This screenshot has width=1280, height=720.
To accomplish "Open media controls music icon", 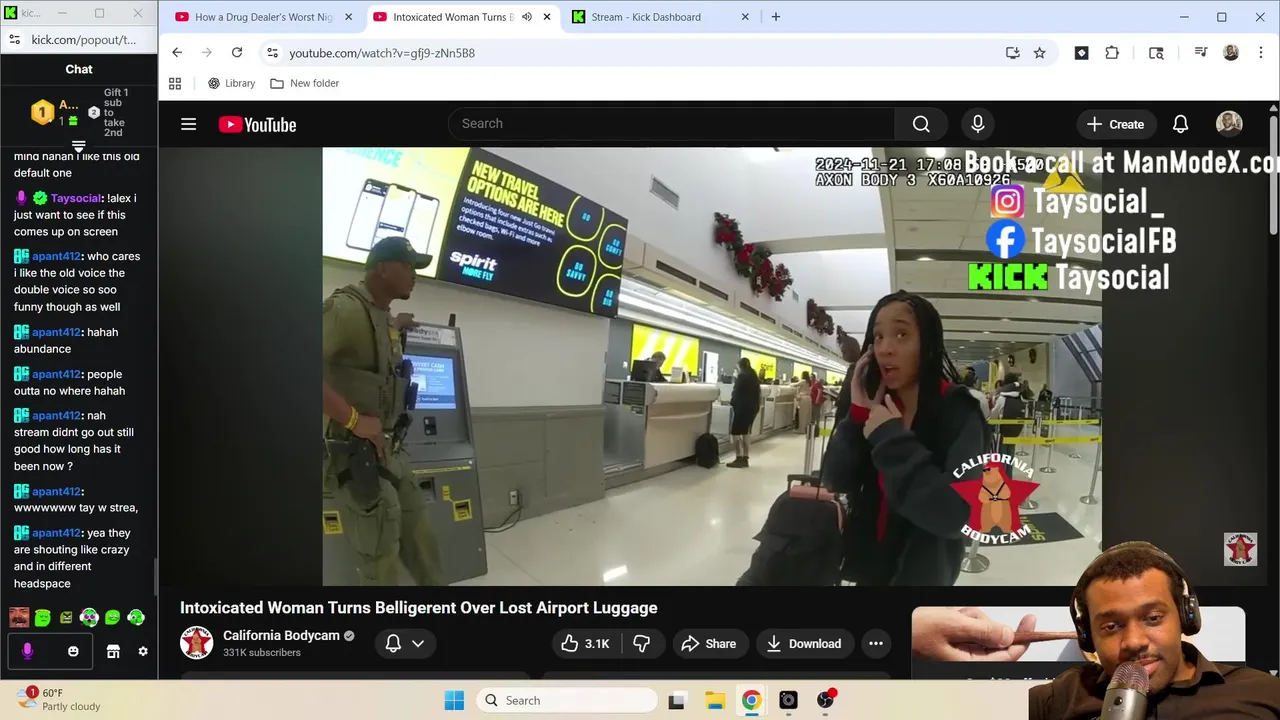I will 1201,53.
